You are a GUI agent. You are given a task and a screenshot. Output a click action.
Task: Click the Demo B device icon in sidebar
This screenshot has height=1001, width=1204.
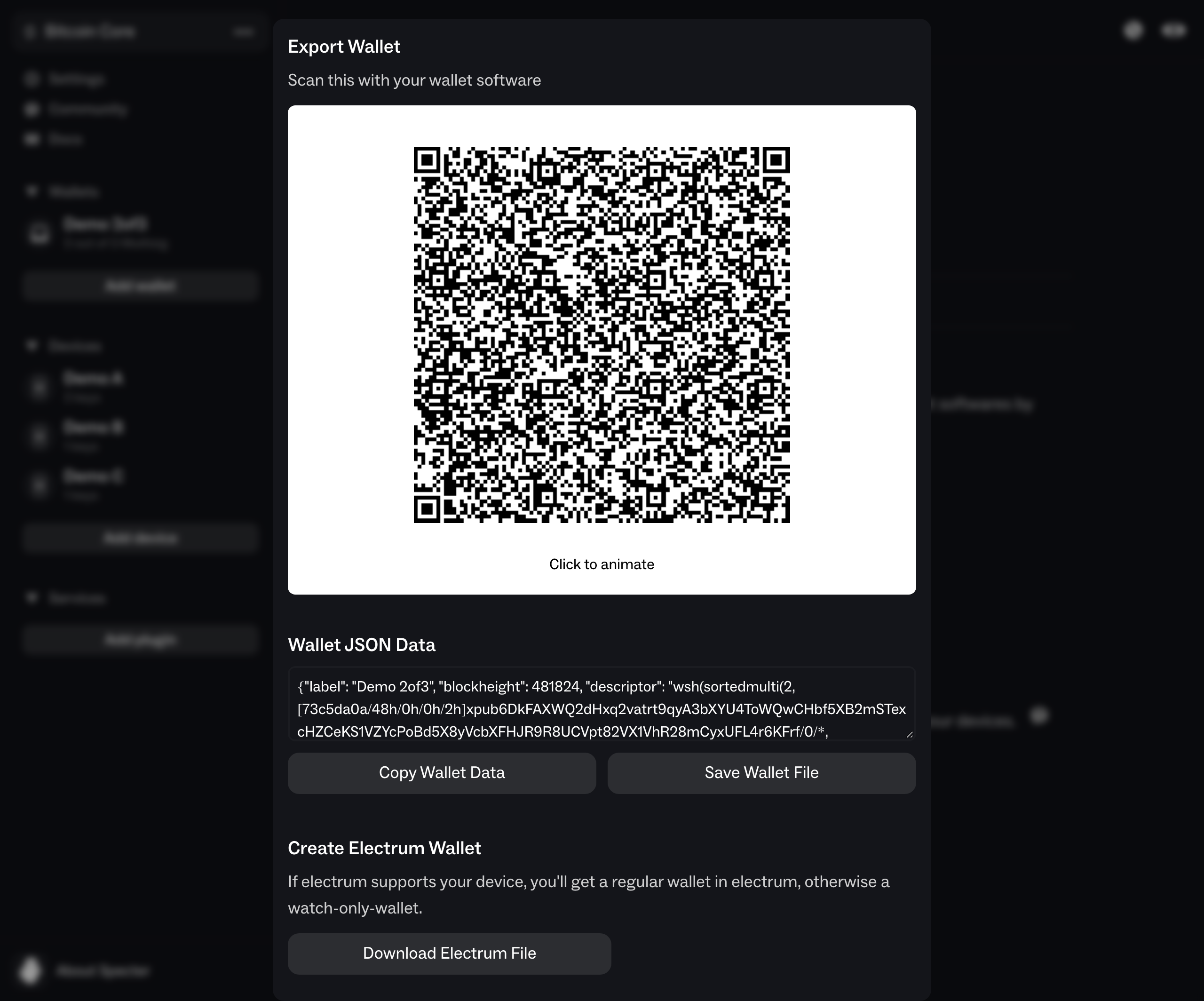(x=40, y=436)
